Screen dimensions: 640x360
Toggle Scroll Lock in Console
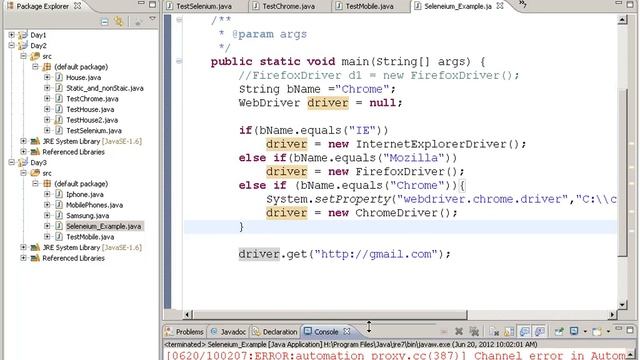[509, 331]
